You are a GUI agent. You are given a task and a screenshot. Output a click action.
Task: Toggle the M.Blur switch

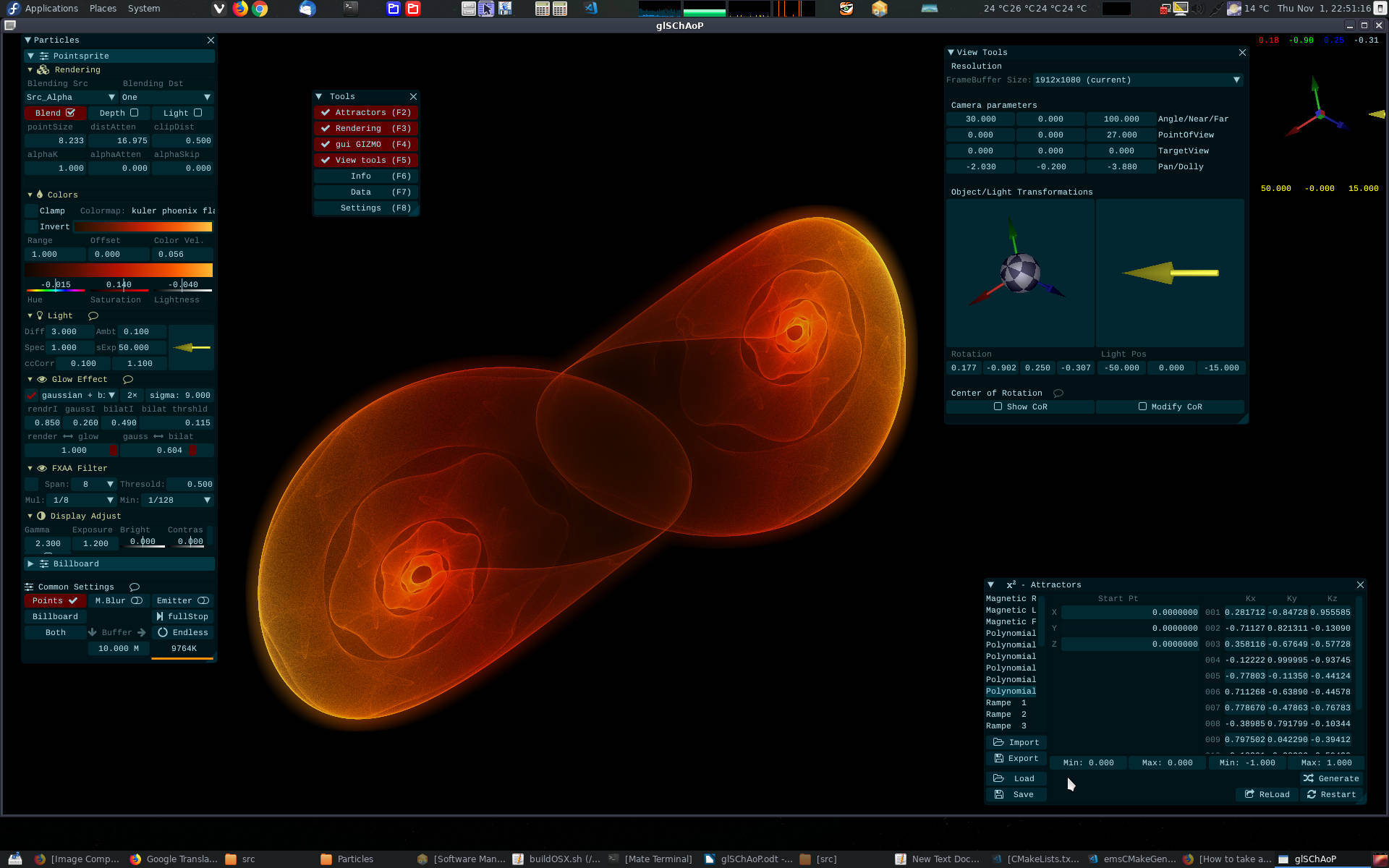(x=137, y=600)
